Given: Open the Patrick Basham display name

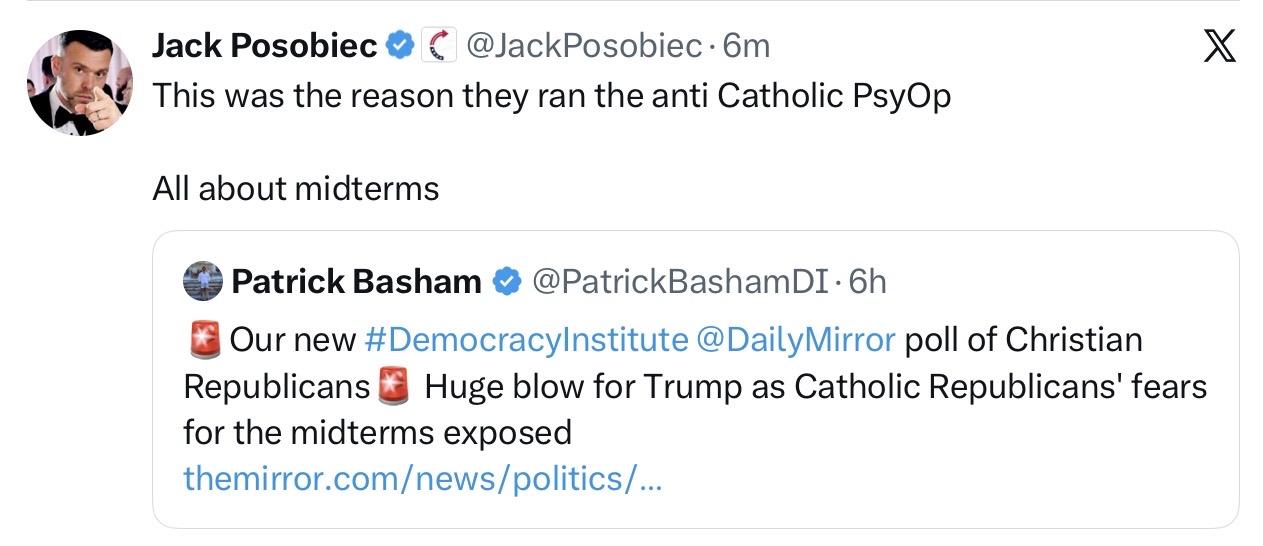Looking at the screenshot, I should [x=356, y=282].
